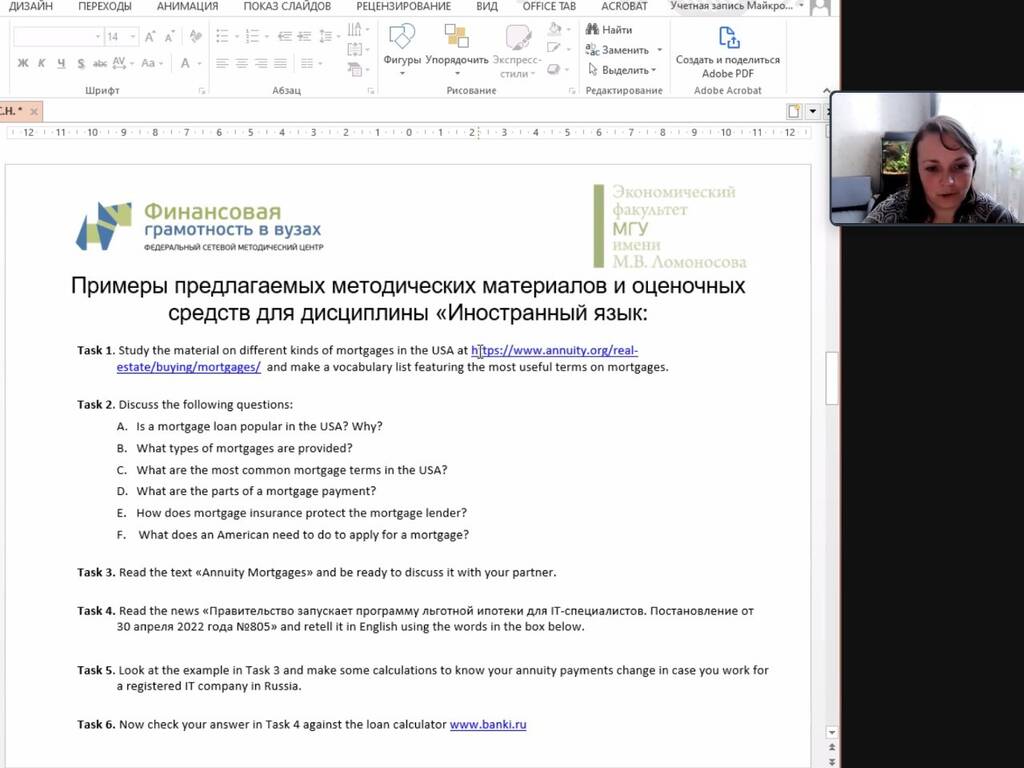Viewport: 1024px width, 768px height.
Task: Apply numbered list formatting
Action: [253, 36]
